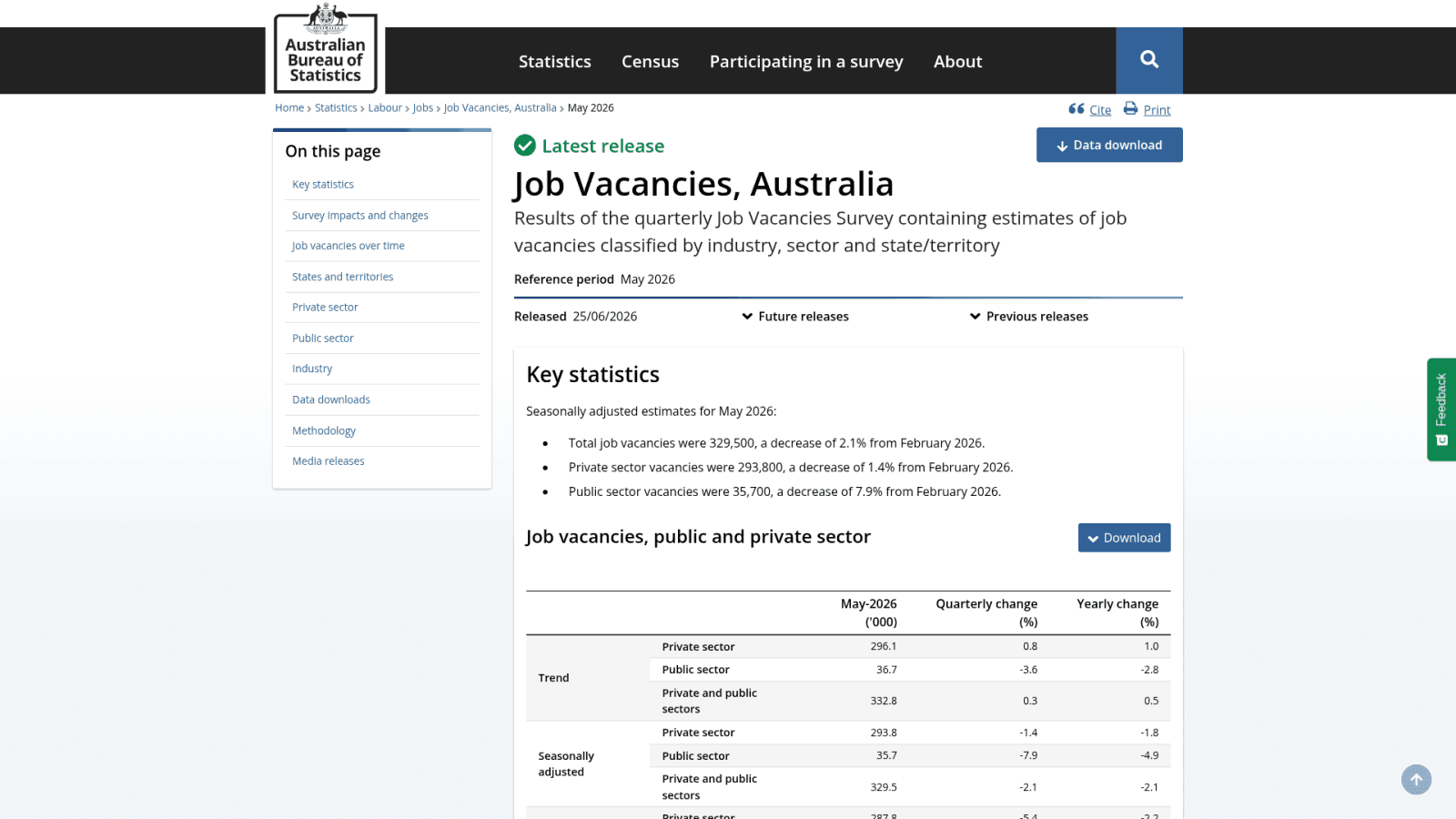Click the 329.5 seasonally adjusted total value
1456x819 pixels.
pyautogui.click(x=884, y=787)
